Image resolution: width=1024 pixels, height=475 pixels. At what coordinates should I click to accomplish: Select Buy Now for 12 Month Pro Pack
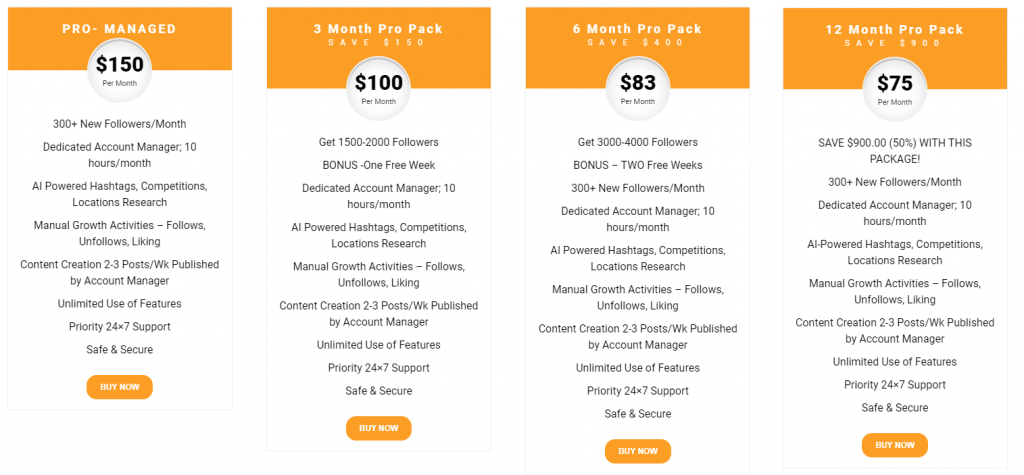click(x=894, y=445)
